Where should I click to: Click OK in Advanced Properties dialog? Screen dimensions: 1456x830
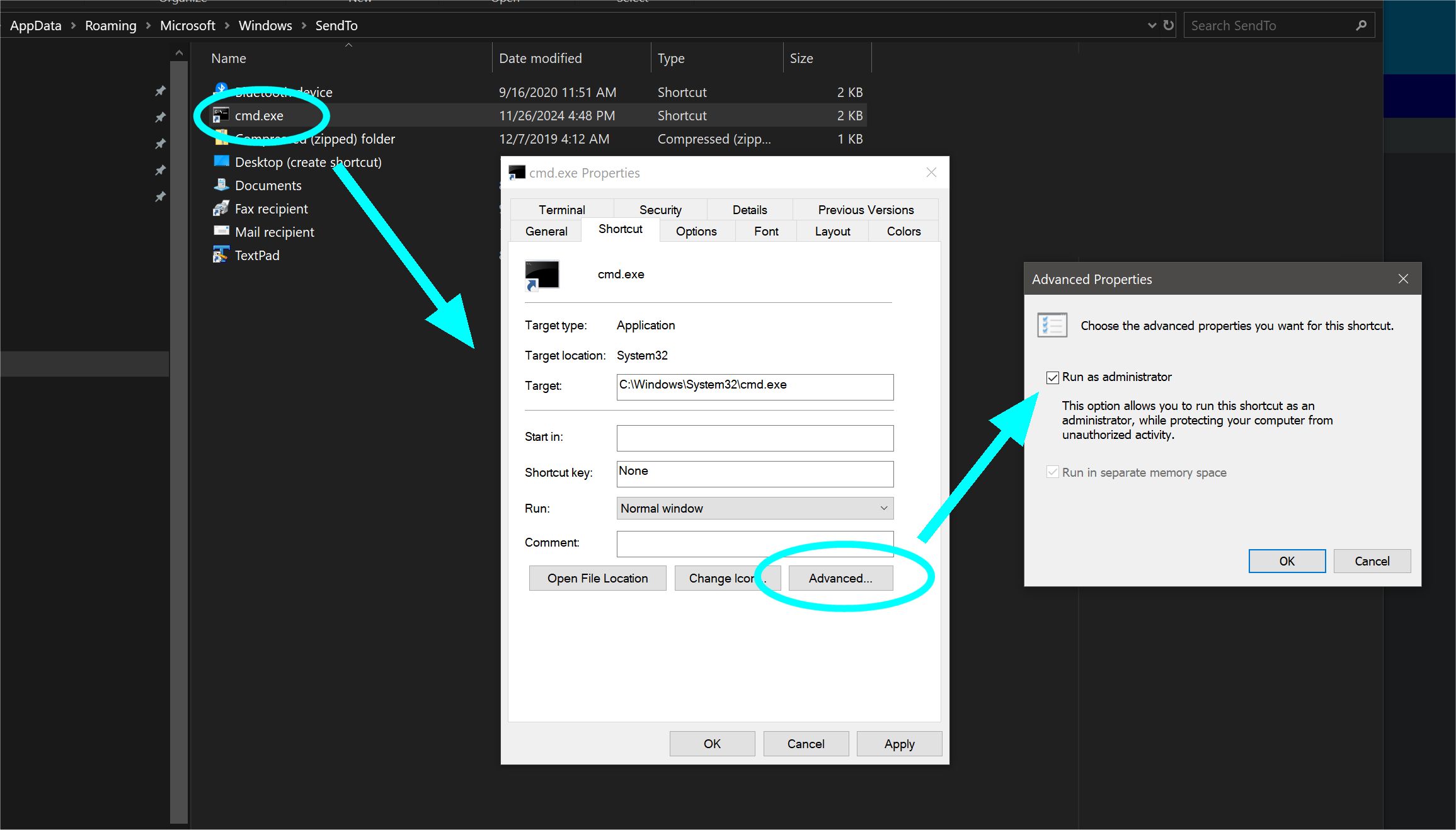click(x=1287, y=561)
